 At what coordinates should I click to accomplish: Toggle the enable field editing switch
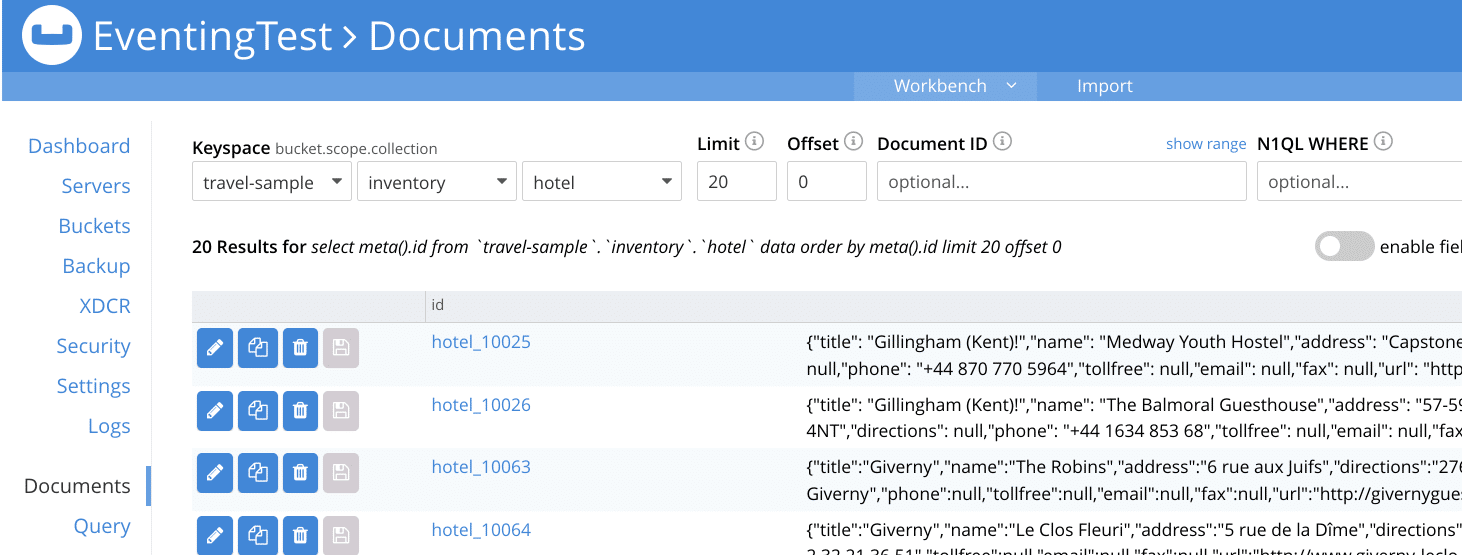[1344, 247]
